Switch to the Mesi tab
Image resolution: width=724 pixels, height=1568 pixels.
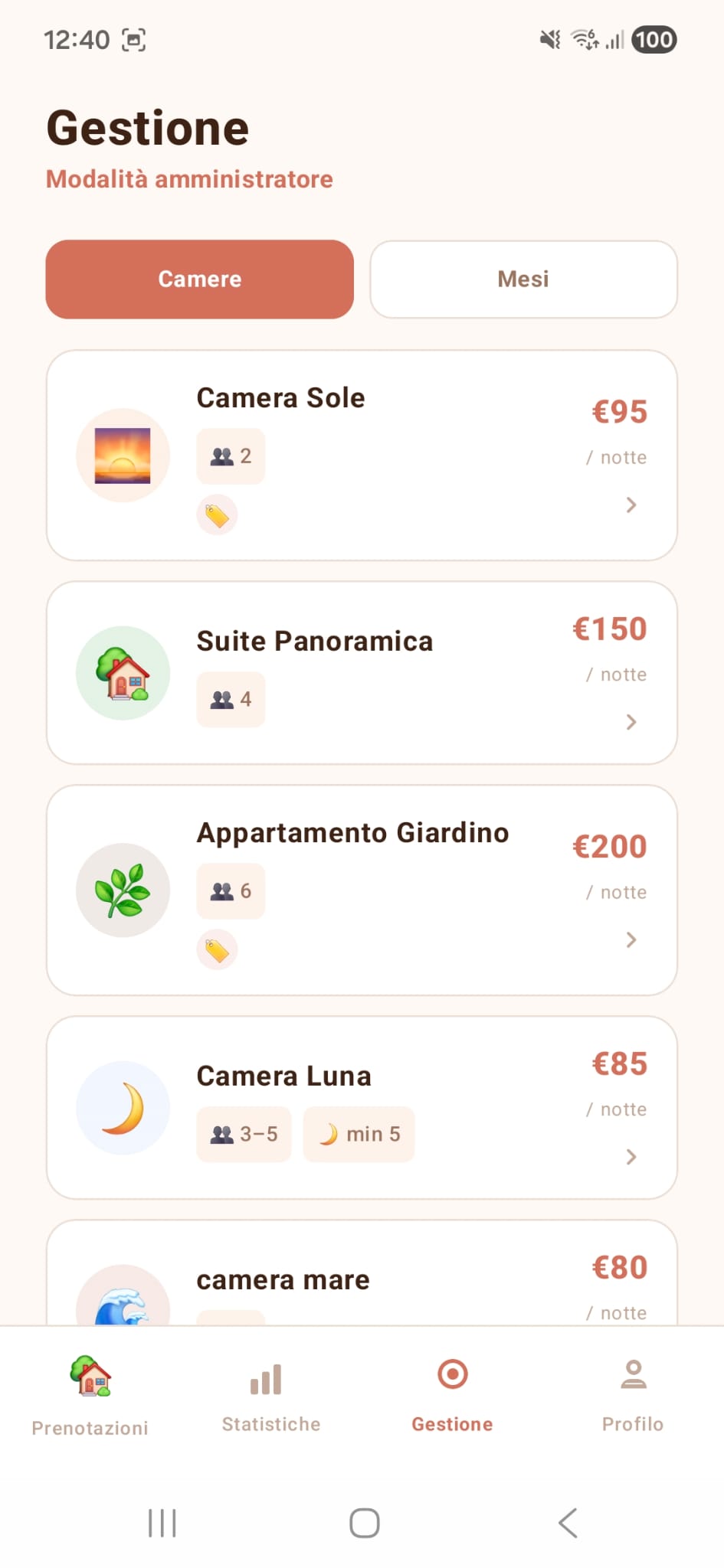(x=524, y=279)
